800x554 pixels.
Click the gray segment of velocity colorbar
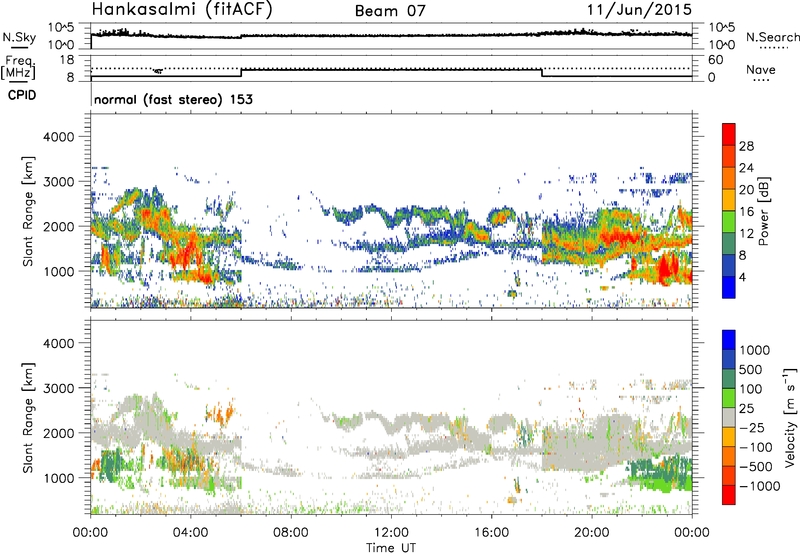pos(729,417)
